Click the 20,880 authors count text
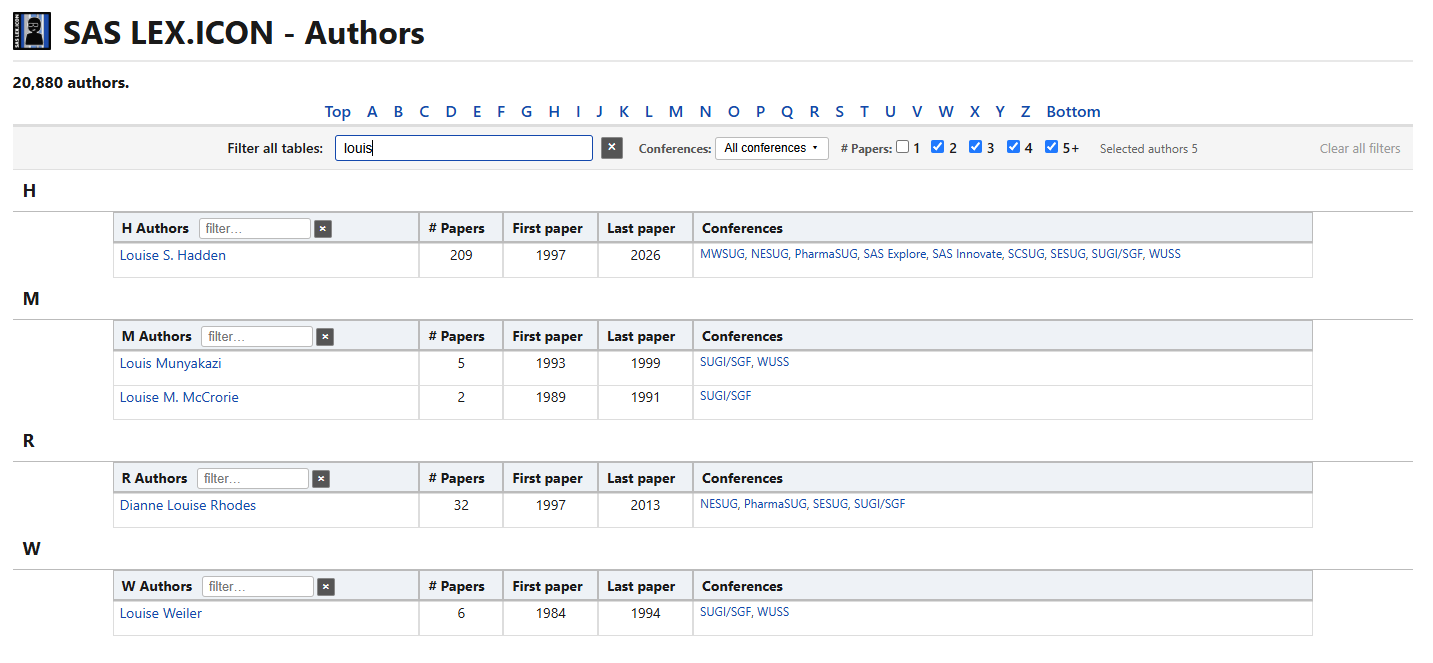This screenshot has height=663, width=1433. [71, 83]
